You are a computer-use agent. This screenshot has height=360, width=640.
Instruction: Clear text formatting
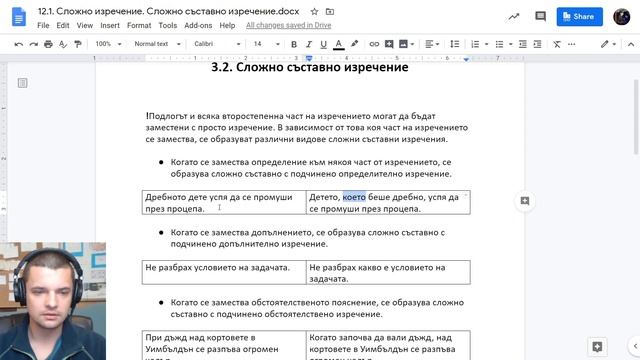[x=557, y=44]
